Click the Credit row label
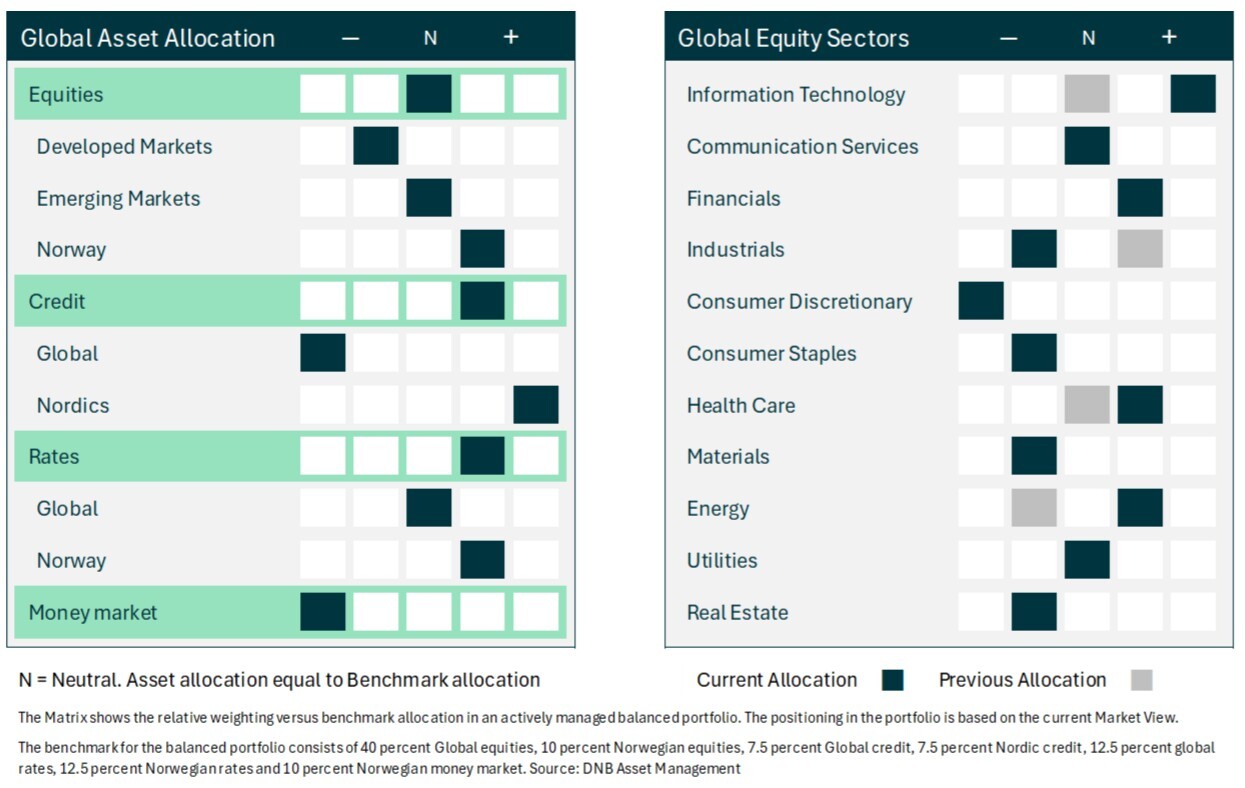Viewport: 1245px width, 788px height. point(57,301)
